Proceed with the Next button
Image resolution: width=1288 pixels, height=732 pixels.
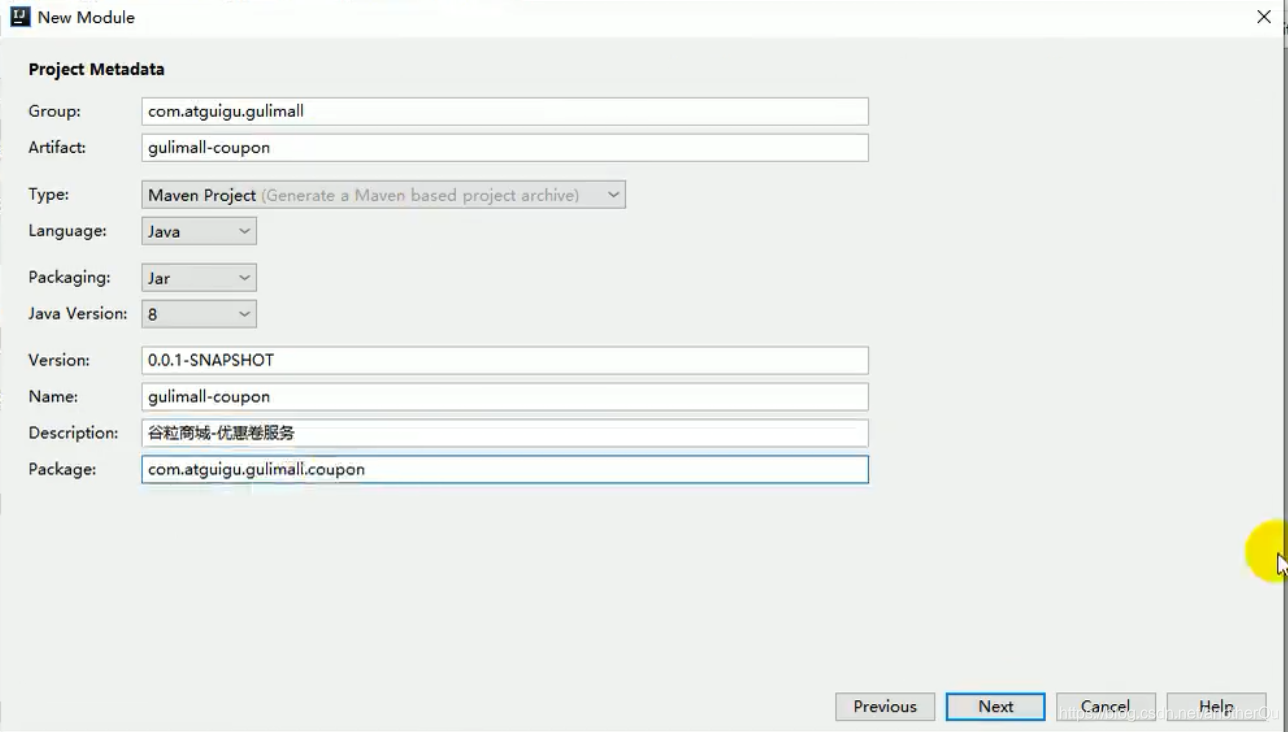[x=996, y=706]
